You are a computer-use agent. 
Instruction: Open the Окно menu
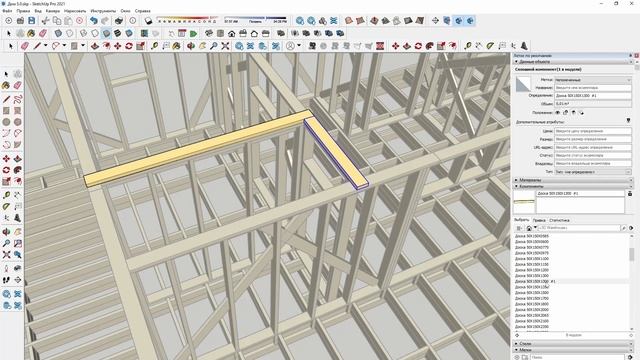click(x=126, y=11)
